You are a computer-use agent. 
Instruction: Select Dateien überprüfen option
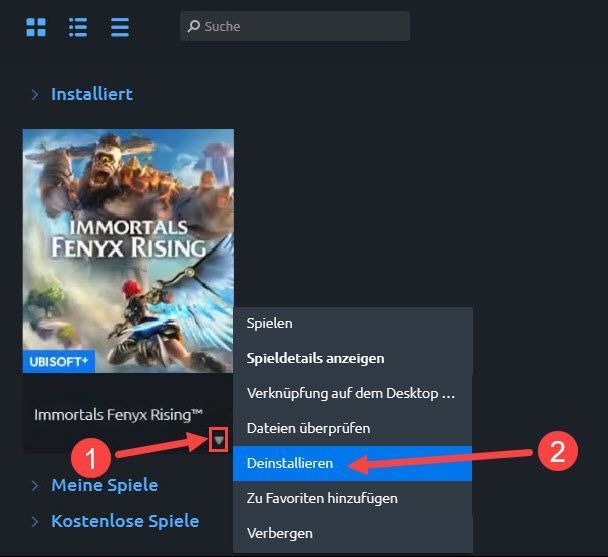point(352,428)
